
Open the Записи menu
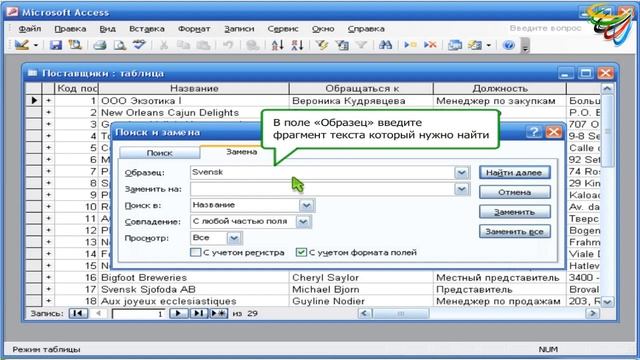click(x=239, y=29)
